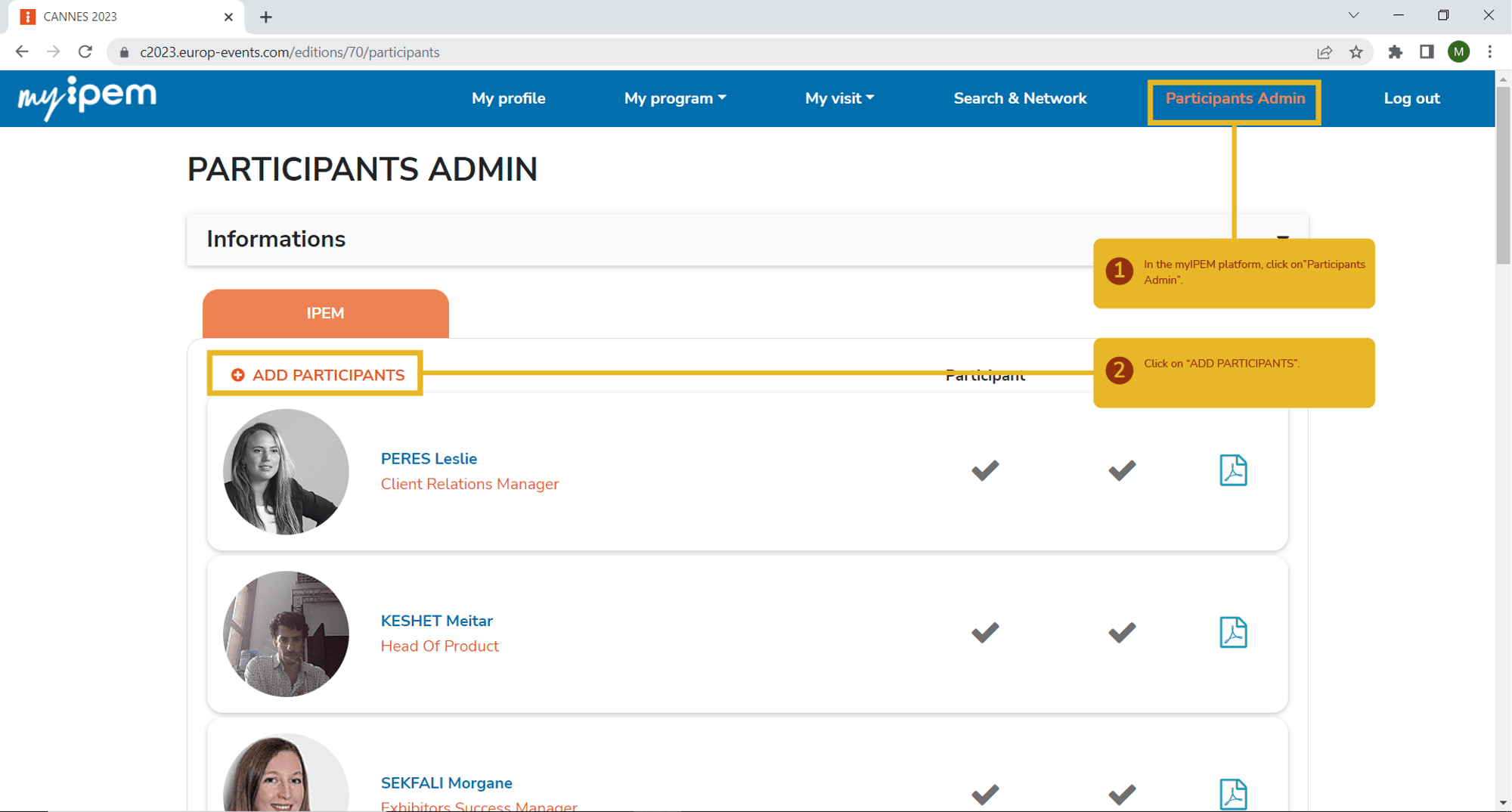Viewport: 1512px width, 812px height.
Task: Click KESHET Meitar profile photo
Action: (286, 634)
